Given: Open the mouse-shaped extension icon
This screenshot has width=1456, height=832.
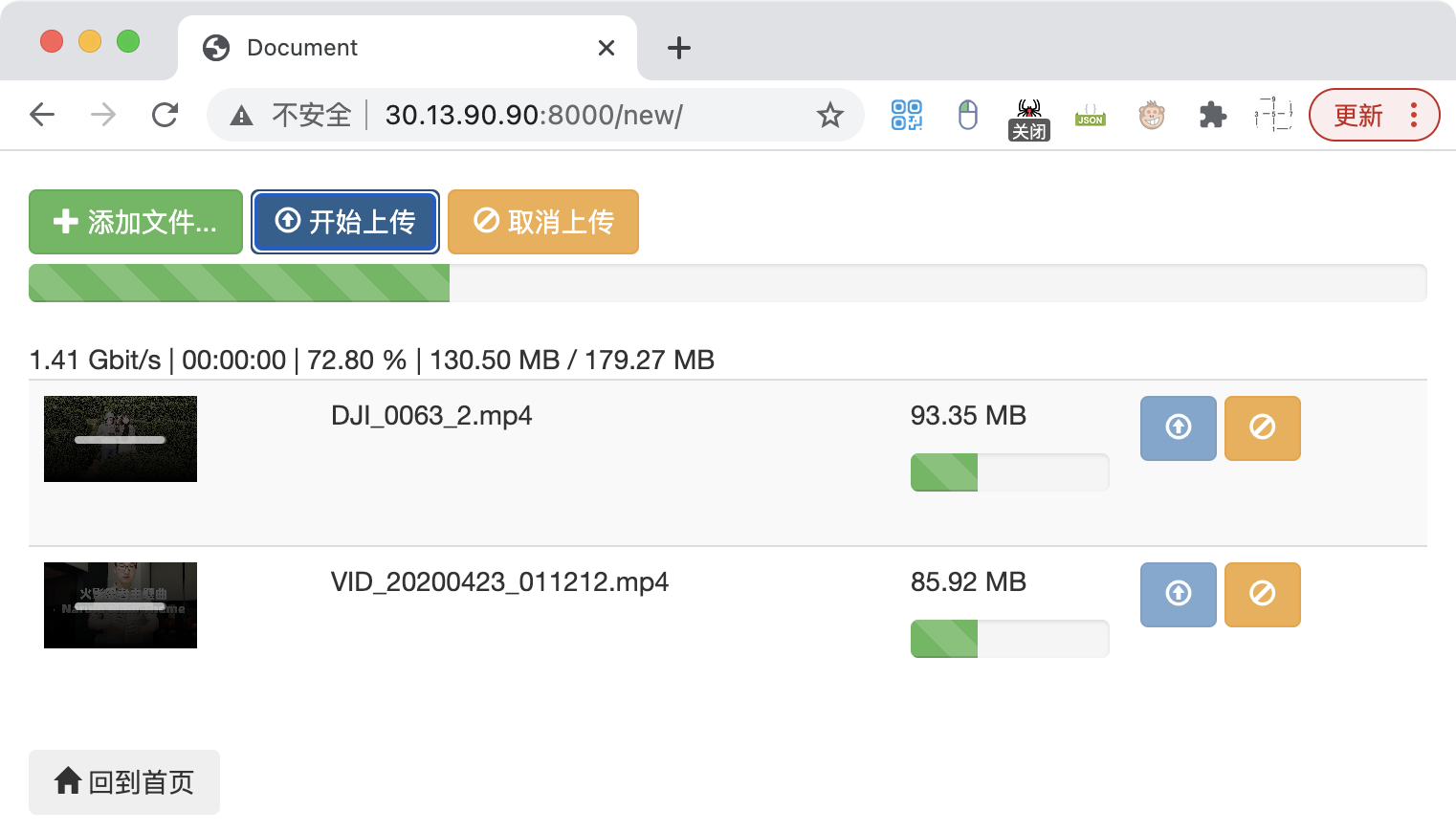Looking at the screenshot, I should tap(967, 116).
